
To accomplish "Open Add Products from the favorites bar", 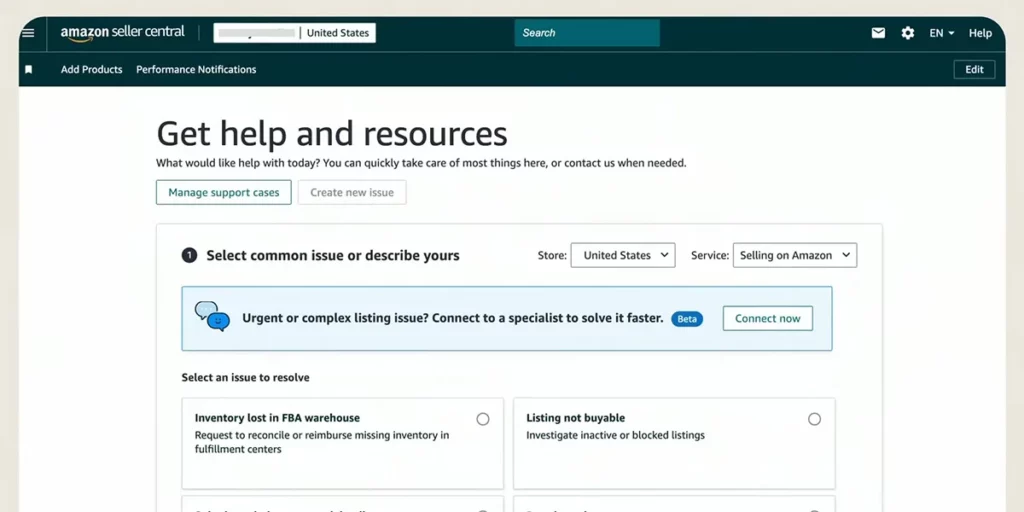I will pyautogui.click(x=91, y=70).
